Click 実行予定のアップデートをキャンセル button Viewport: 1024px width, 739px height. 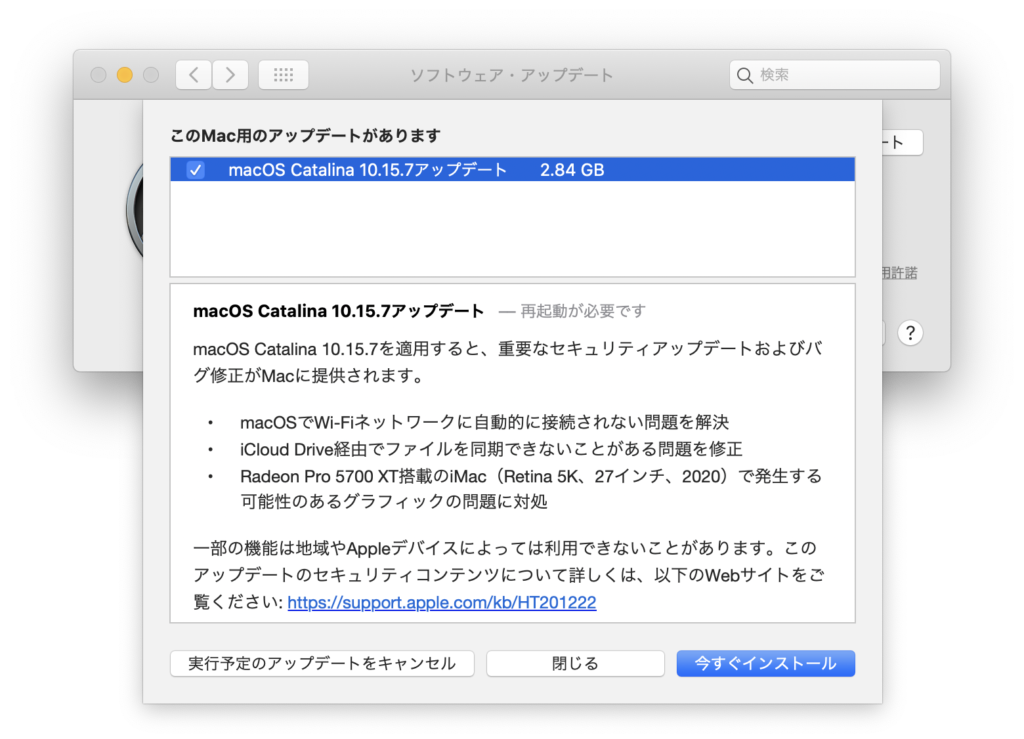pos(322,663)
